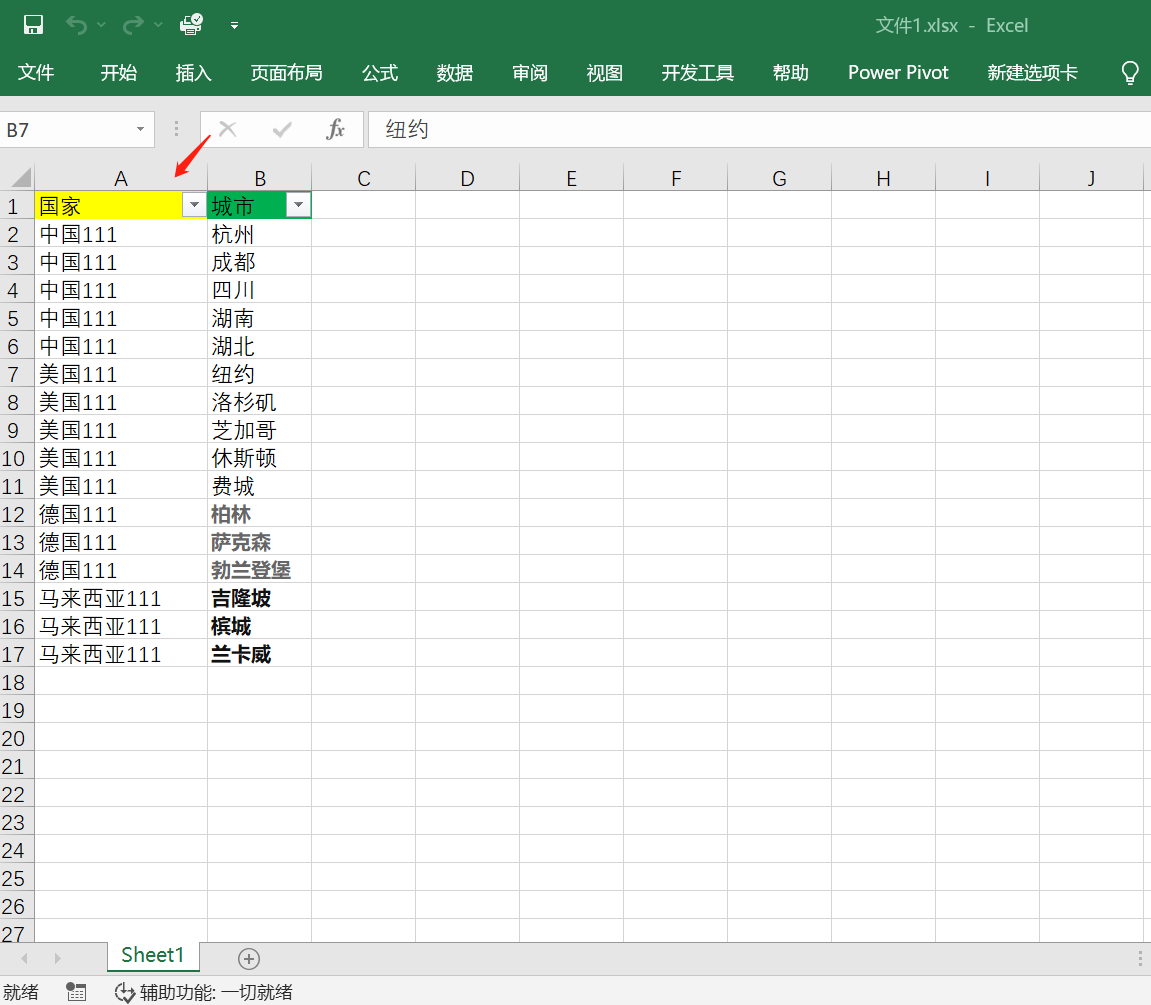Click the lightbulb Tell Me icon

point(1130,73)
